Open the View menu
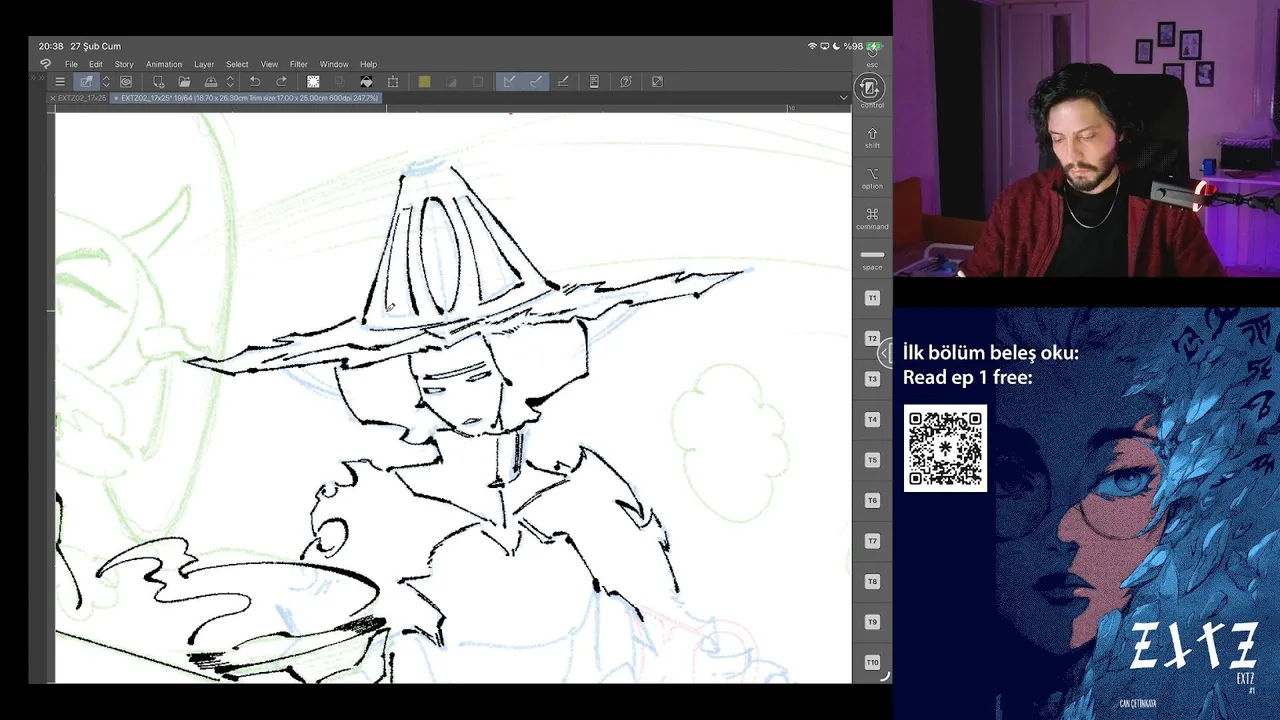This screenshot has height=720, width=1280. tap(269, 64)
